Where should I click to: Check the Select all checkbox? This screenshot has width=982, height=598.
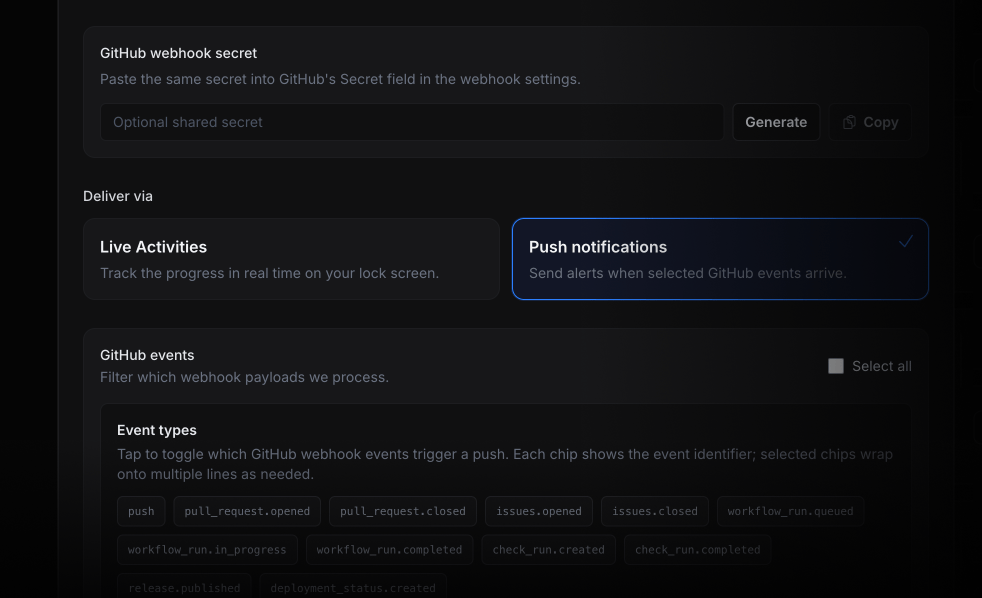[836, 366]
